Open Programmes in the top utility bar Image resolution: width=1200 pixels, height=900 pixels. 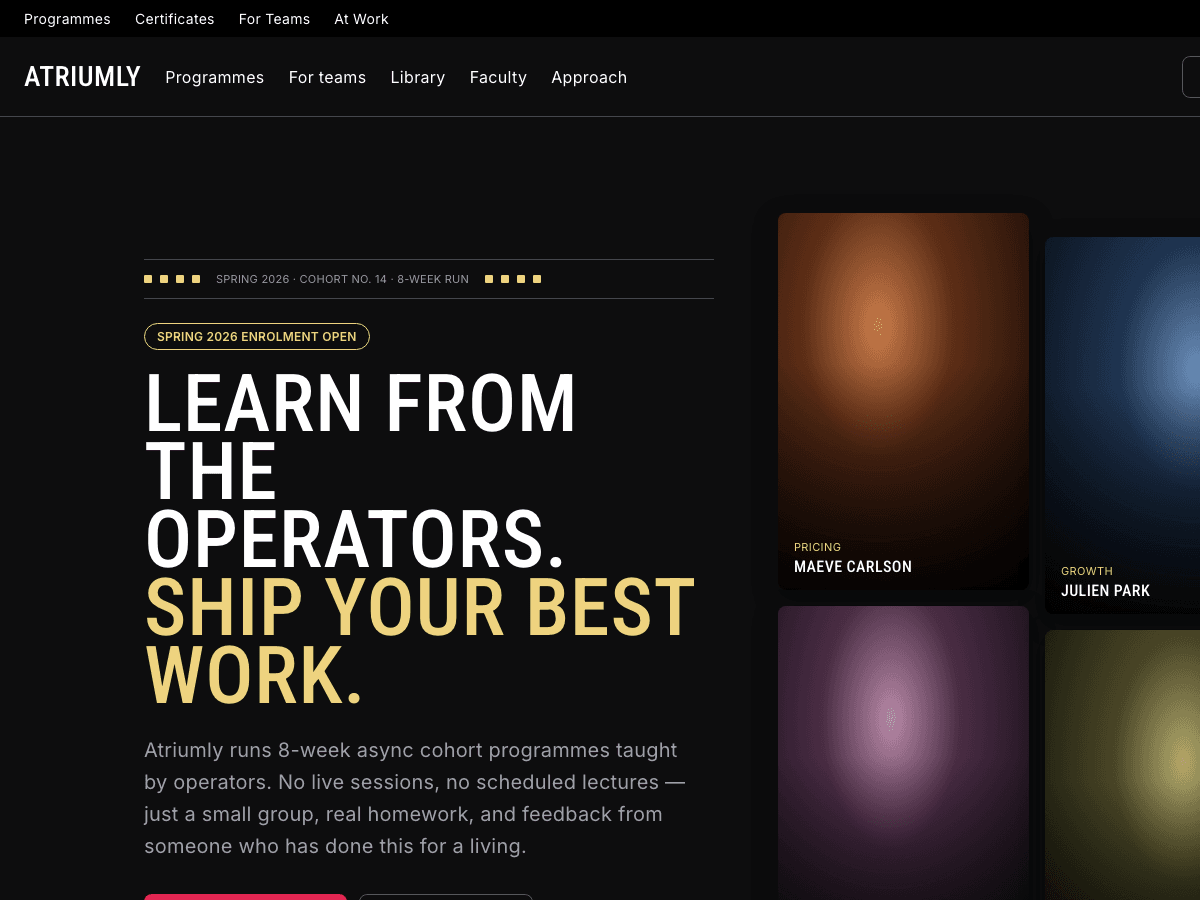pos(67,19)
